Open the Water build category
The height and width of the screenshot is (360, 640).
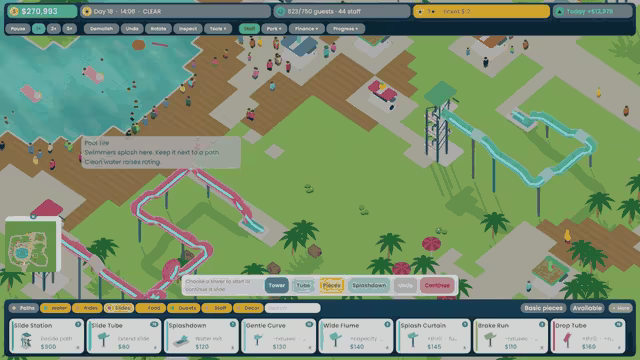[x=55, y=308]
